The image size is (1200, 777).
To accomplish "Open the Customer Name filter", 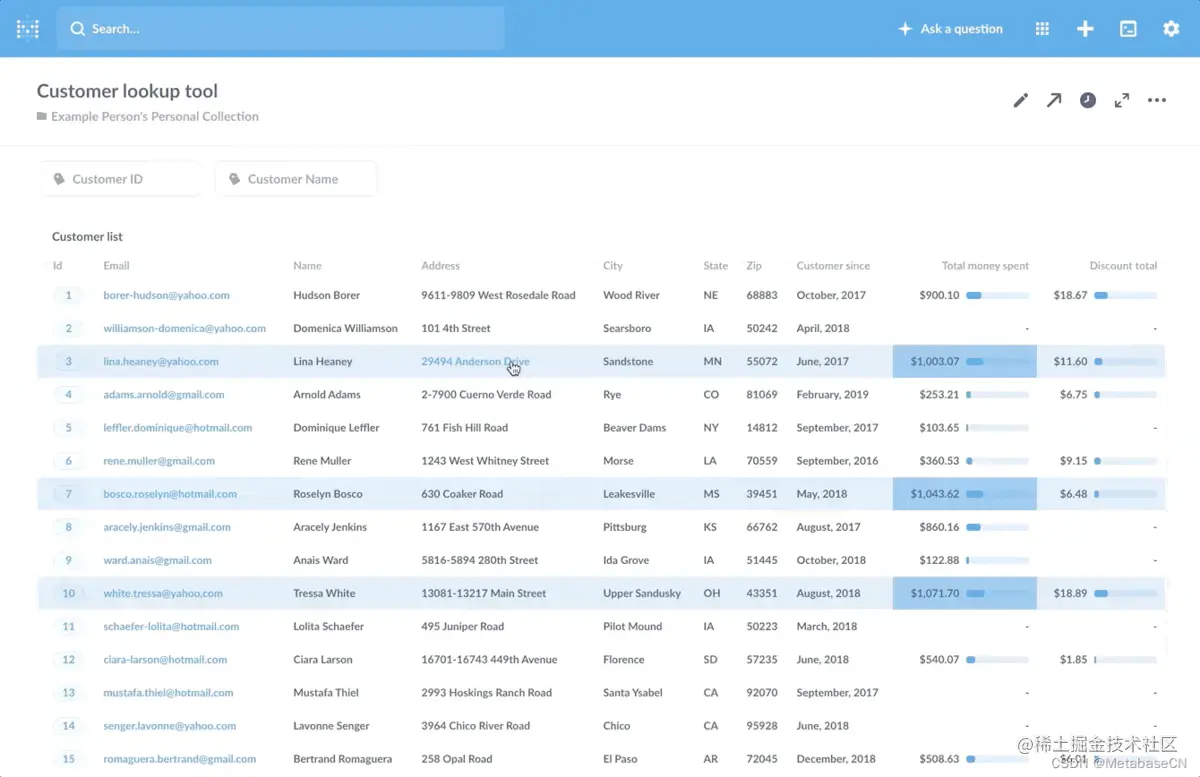I will (296, 179).
